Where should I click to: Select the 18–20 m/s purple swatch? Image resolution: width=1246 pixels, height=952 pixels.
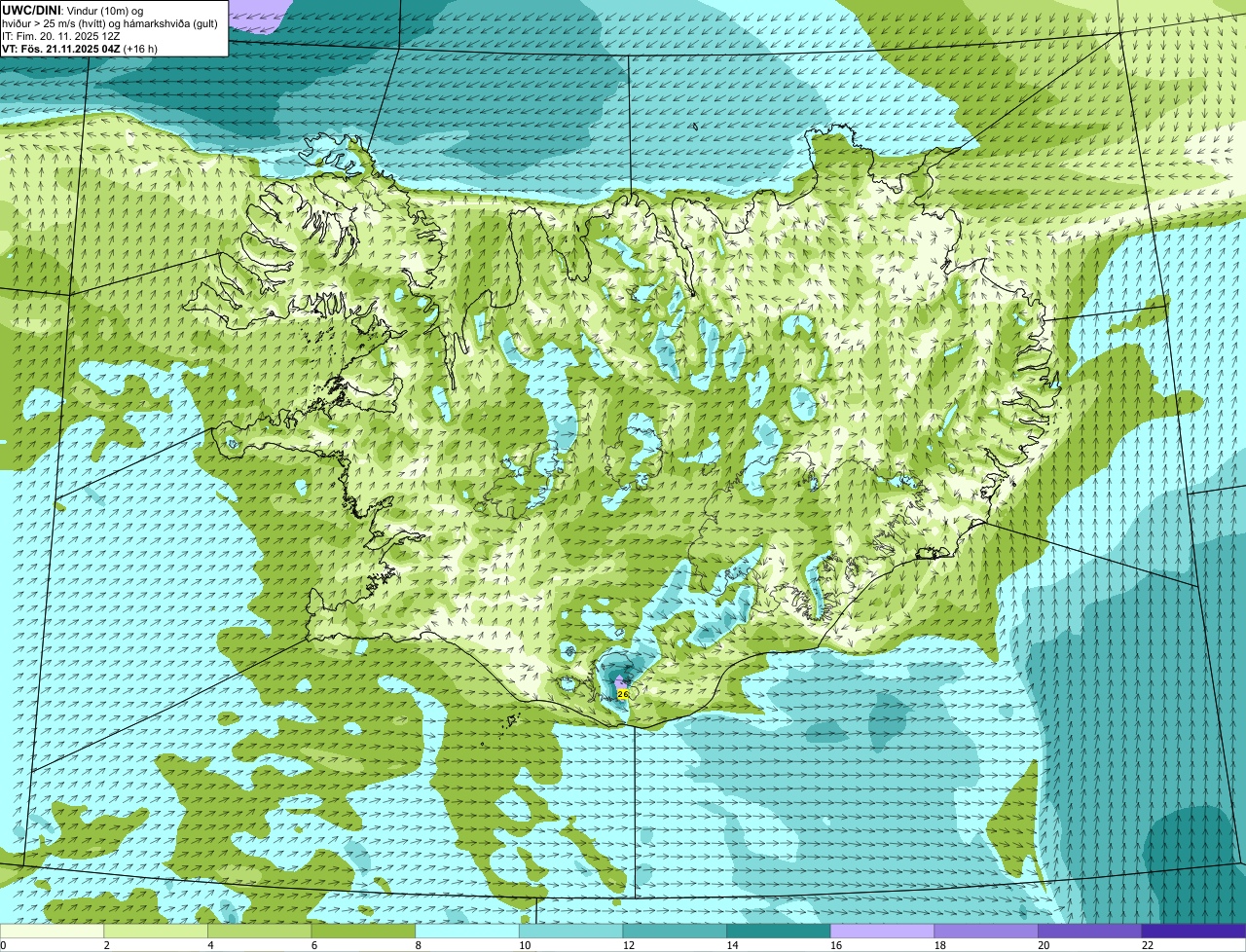coord(986,931)
